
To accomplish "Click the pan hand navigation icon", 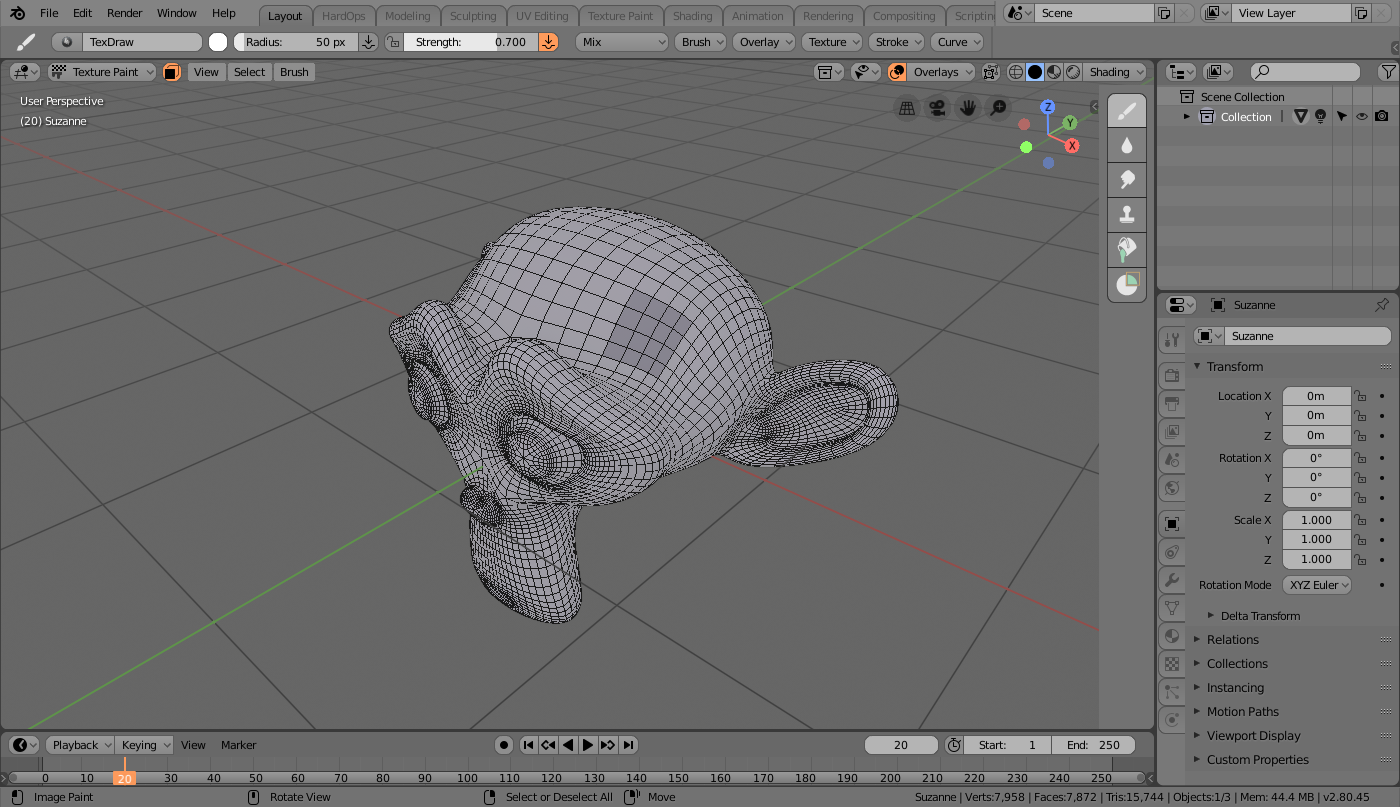I will [x=967, y=108].
